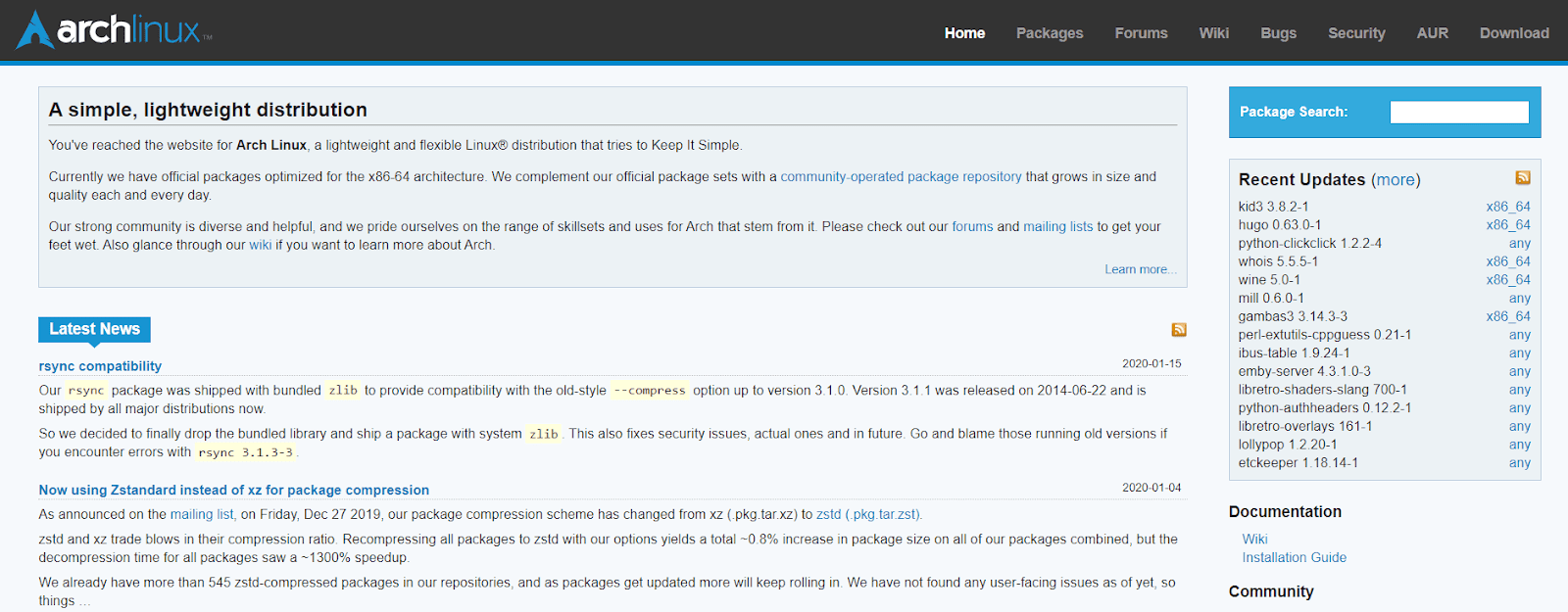Open the python-clickclick 1.2.2-4 package entry
This screenshot has height=612, width=1568.
(1310, 244)
